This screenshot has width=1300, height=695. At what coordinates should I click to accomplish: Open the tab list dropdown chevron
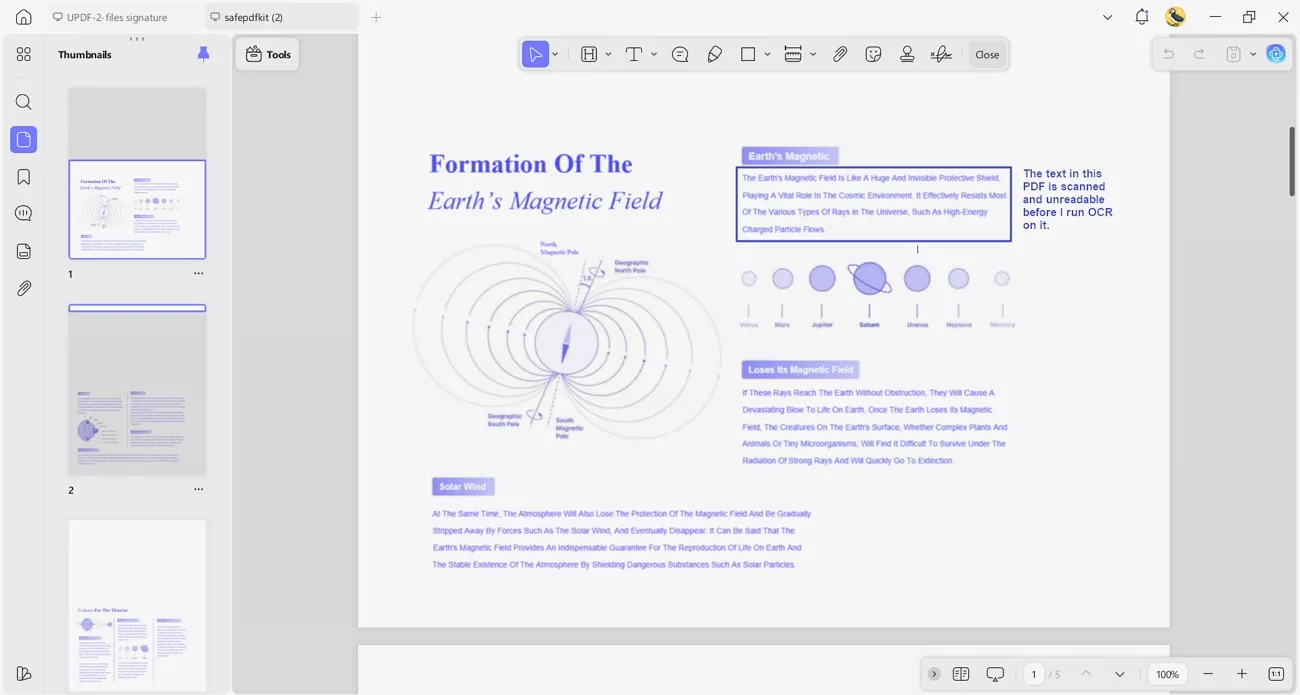(1107, 17)
